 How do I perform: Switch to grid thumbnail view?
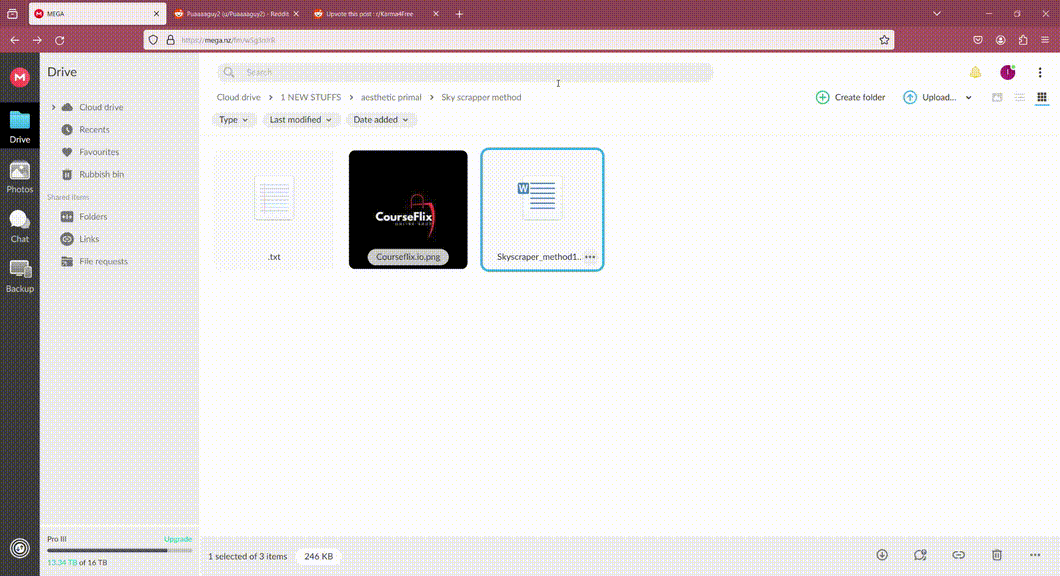[x=1042, y=97]
